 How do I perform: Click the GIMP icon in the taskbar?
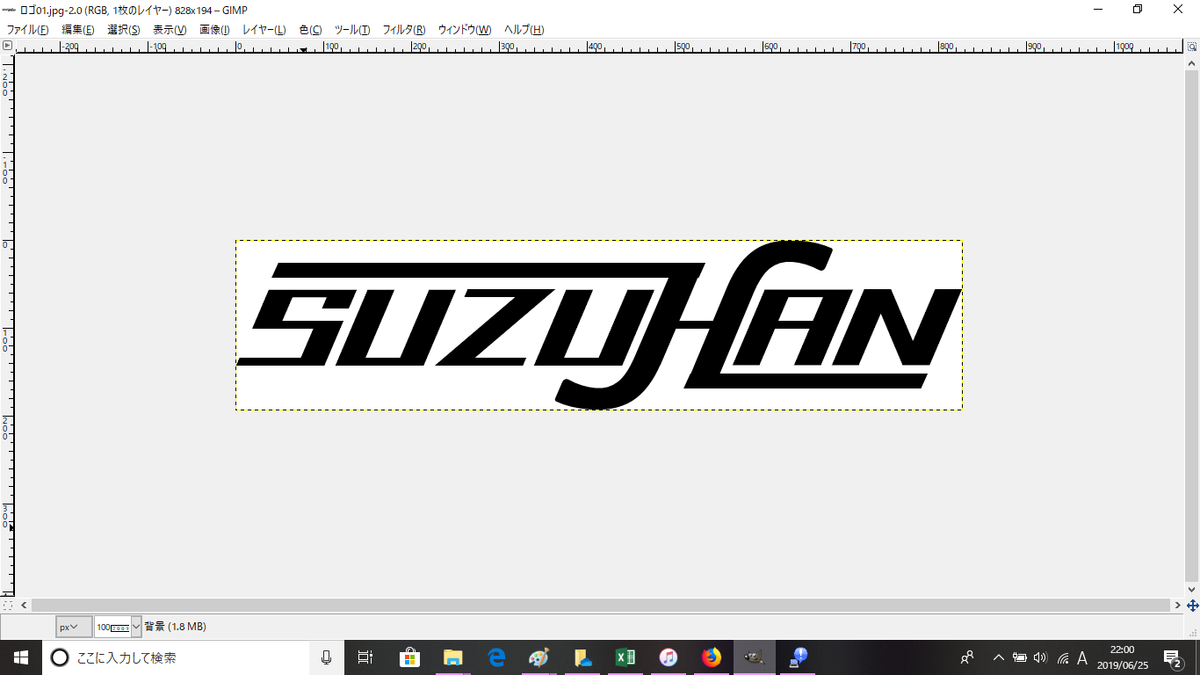coord(754,657)
